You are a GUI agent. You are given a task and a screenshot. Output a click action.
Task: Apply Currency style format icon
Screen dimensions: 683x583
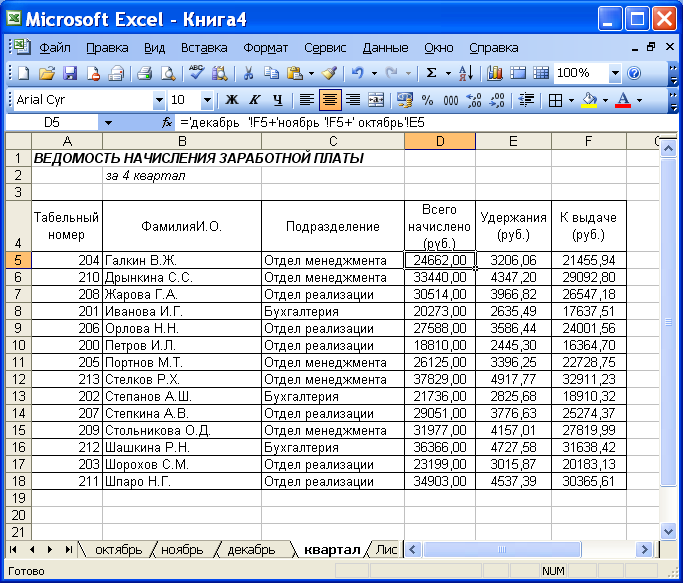coord(404,101)
